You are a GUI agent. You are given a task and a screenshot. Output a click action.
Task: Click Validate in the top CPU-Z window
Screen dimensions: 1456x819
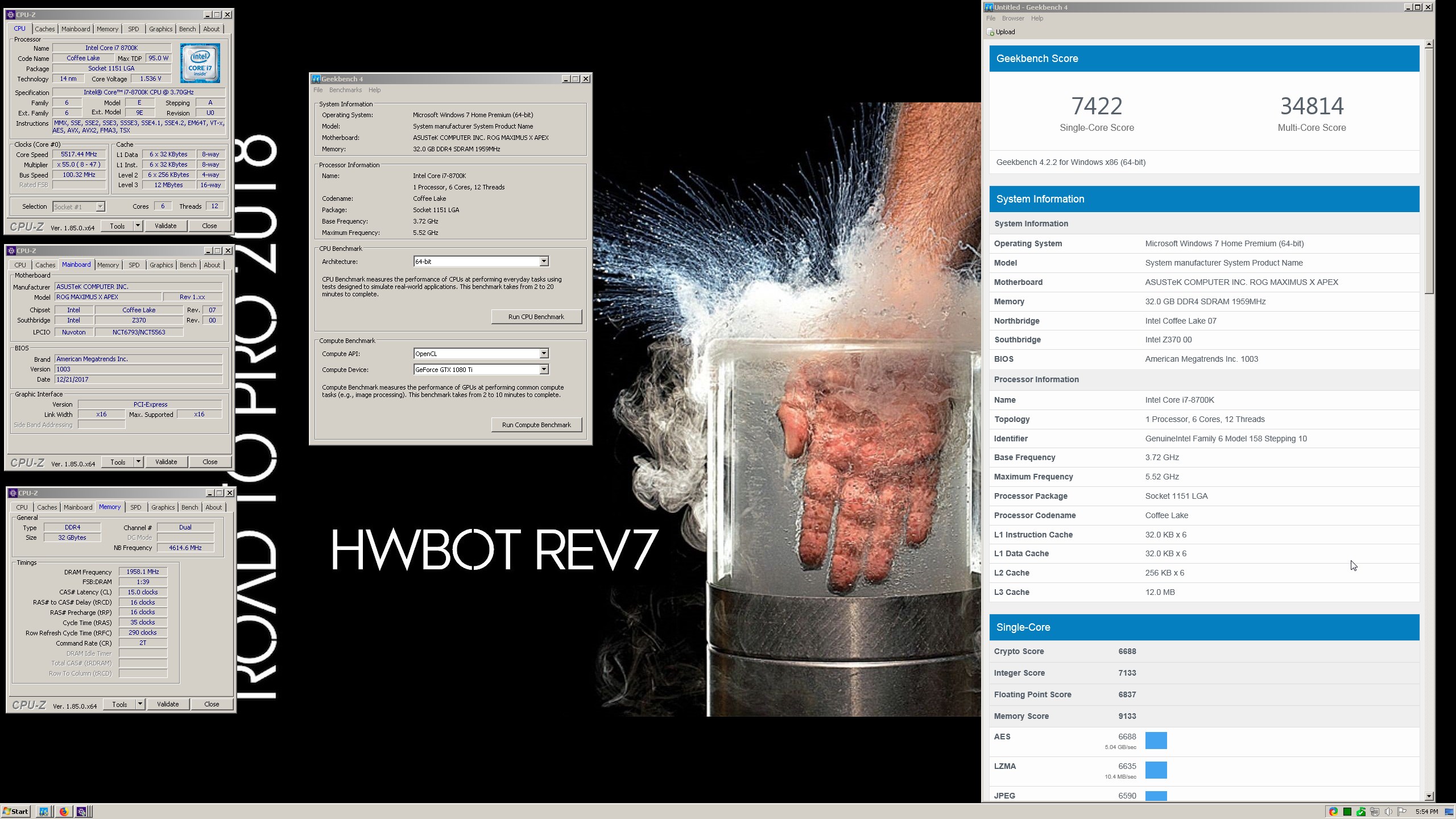pyautogui.click(x=166, y=226)
